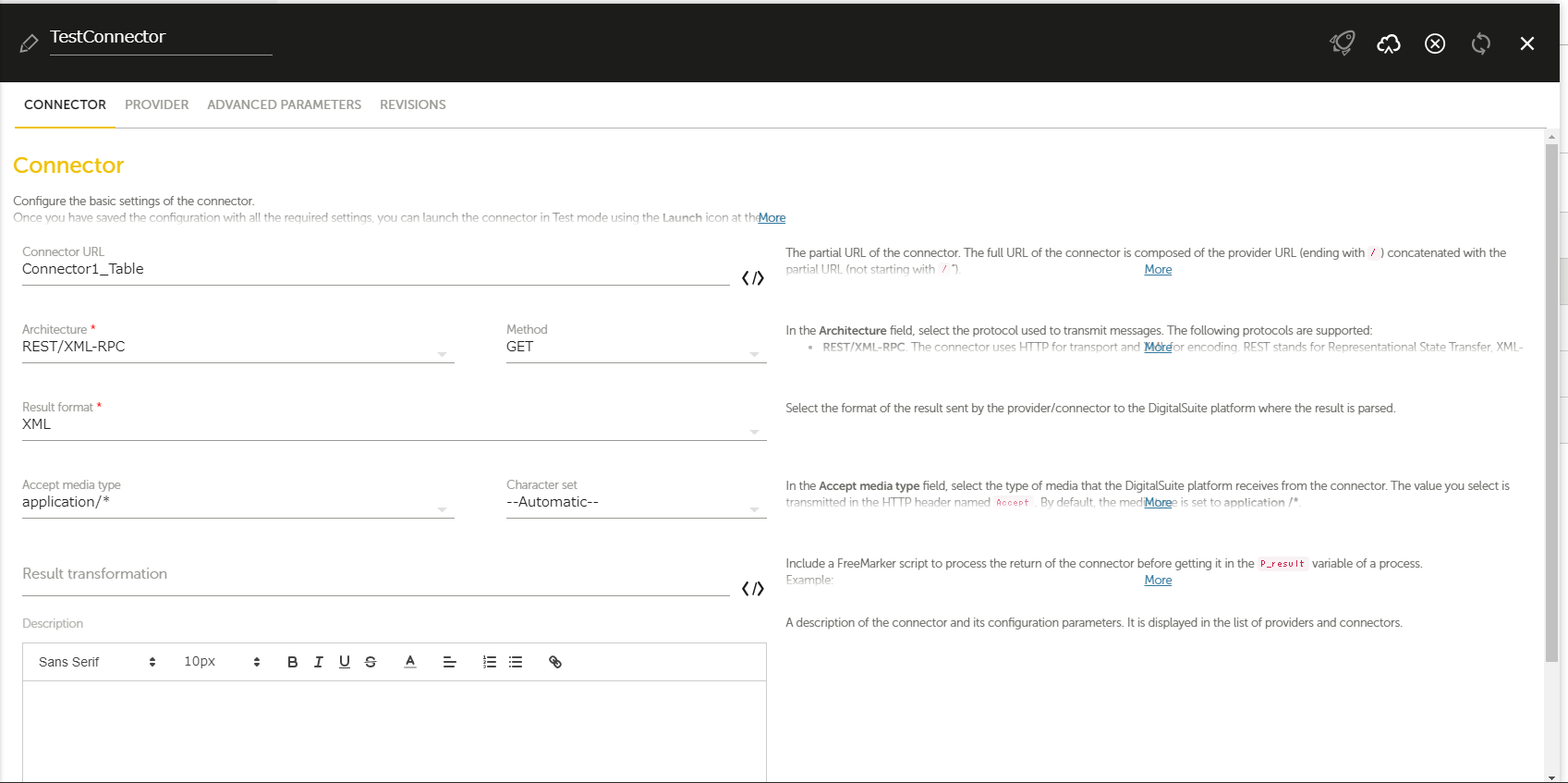This screenshot has width=1568, height=783.
Task: Click the circled X cancel icon
Action: tap(1434, 43)
